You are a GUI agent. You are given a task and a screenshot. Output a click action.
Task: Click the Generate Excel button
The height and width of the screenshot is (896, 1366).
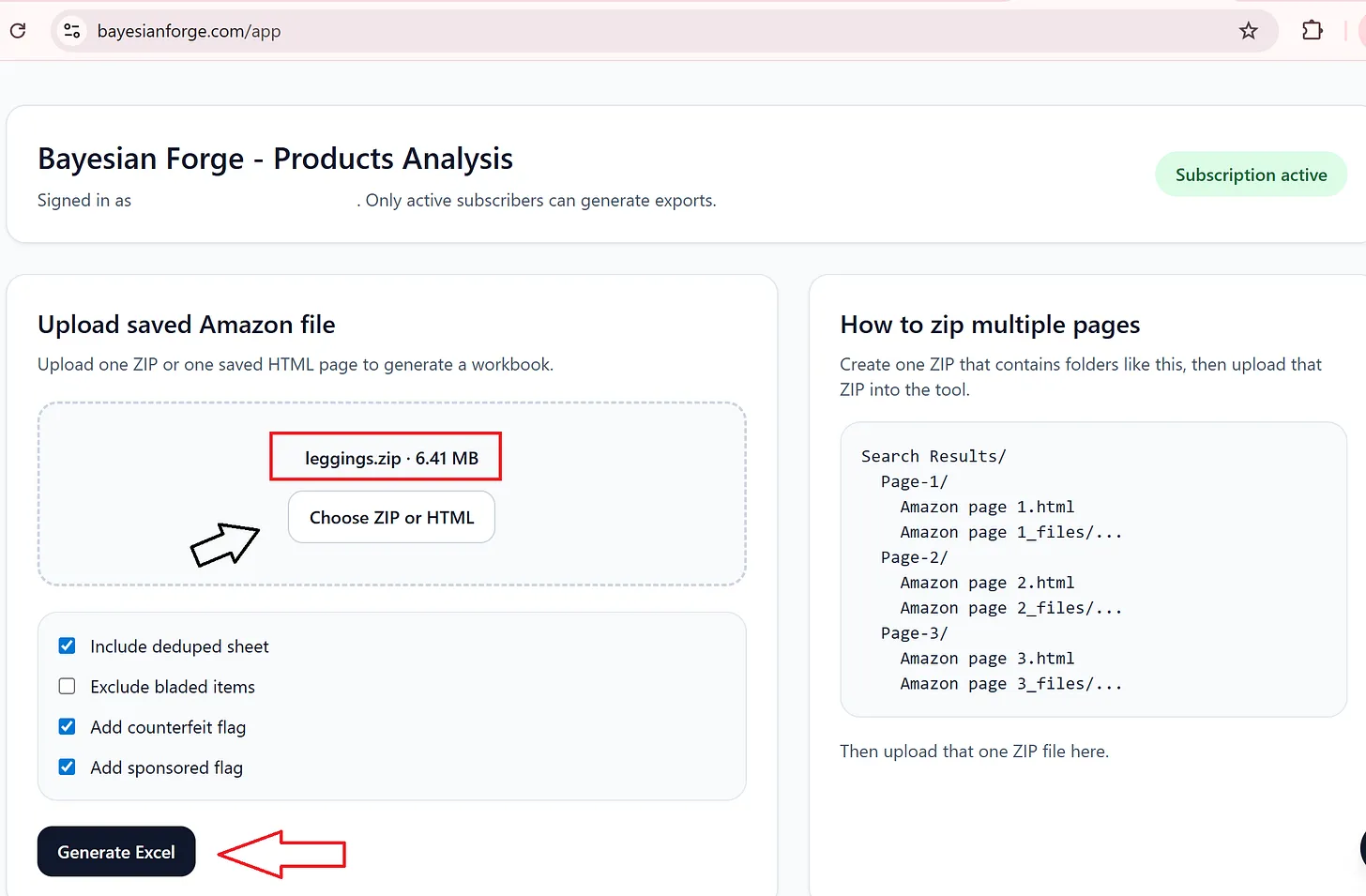click(x=116, y=852)
